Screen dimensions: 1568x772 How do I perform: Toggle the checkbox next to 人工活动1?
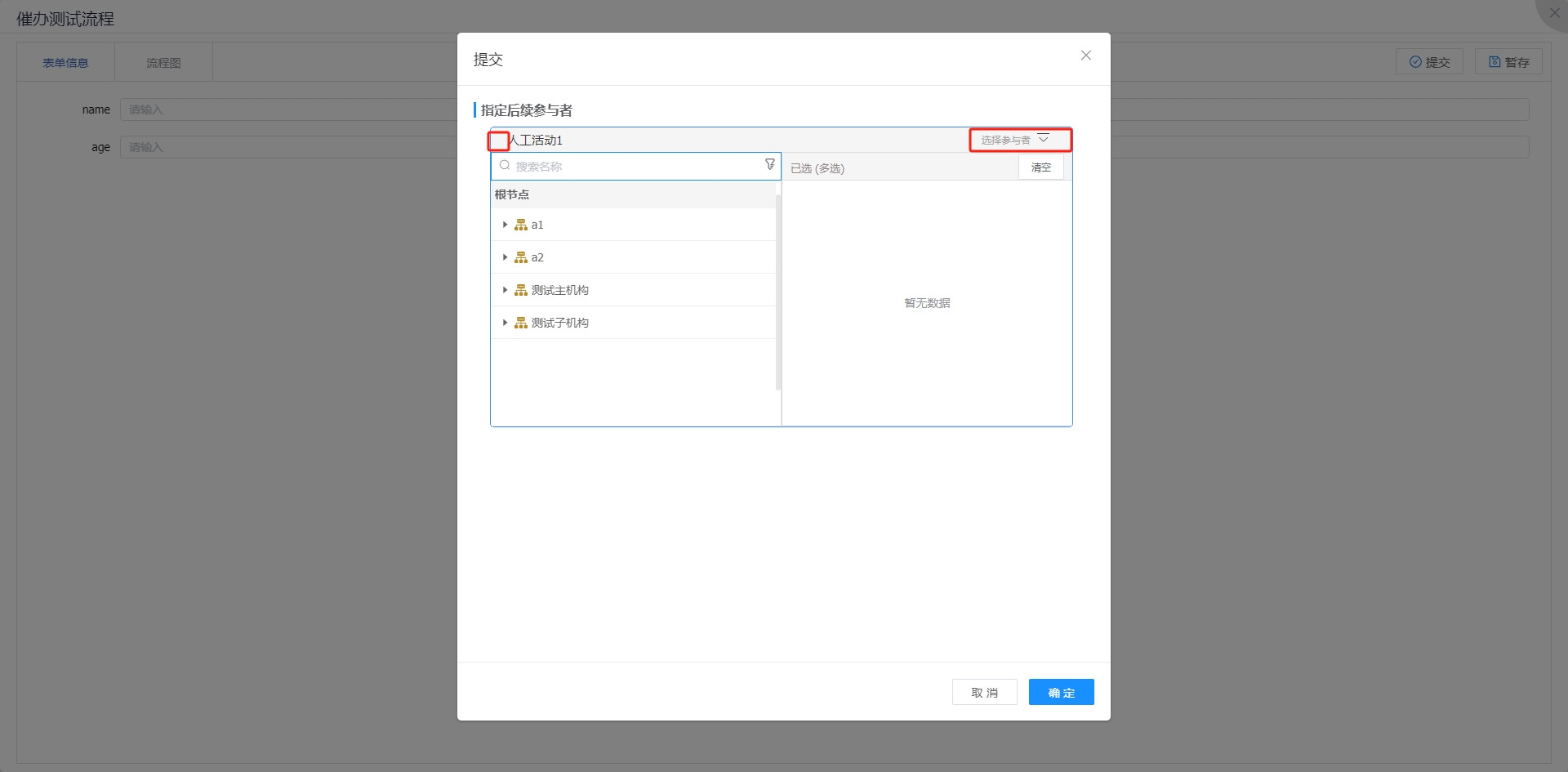(x=498, y=141)
